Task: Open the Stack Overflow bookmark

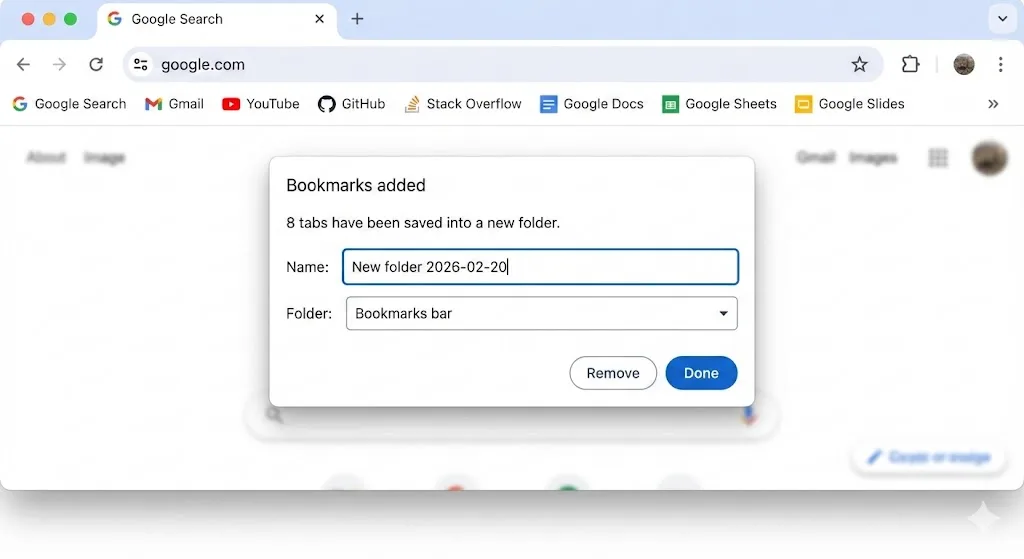Action: (463, 104)
